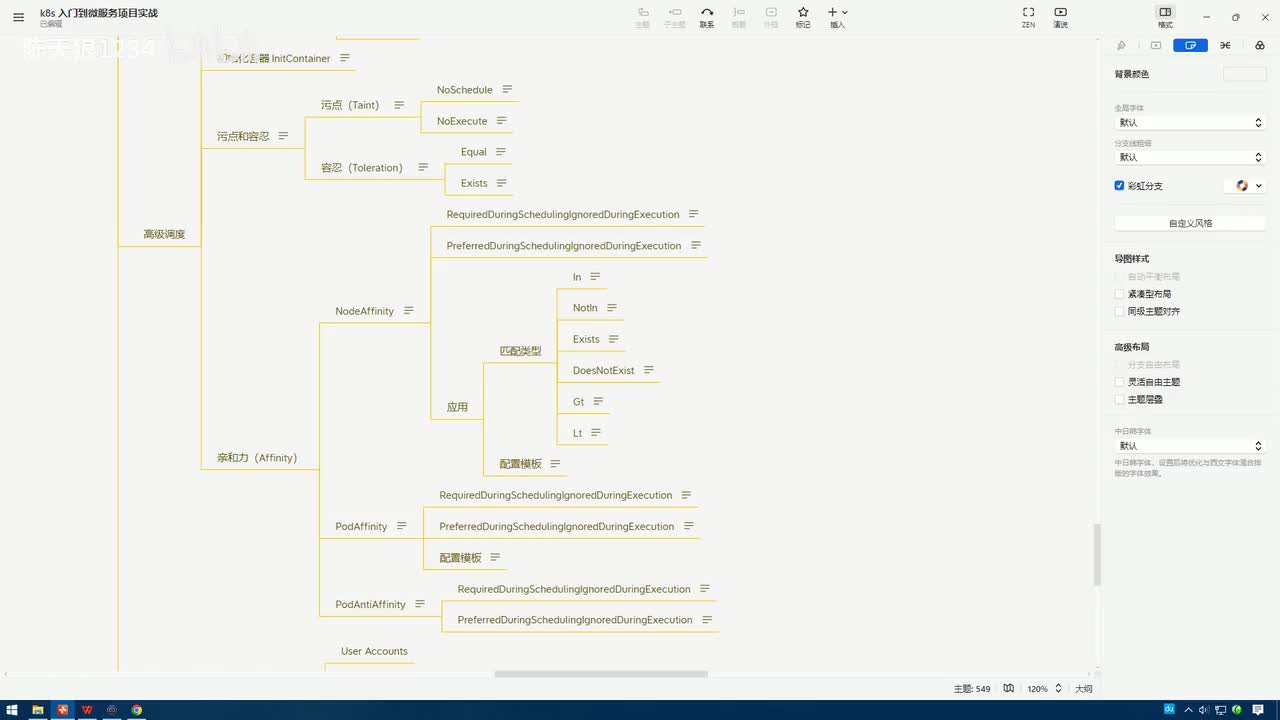Select the Lt topic
1280x720 pixels.
click(577, 433)
